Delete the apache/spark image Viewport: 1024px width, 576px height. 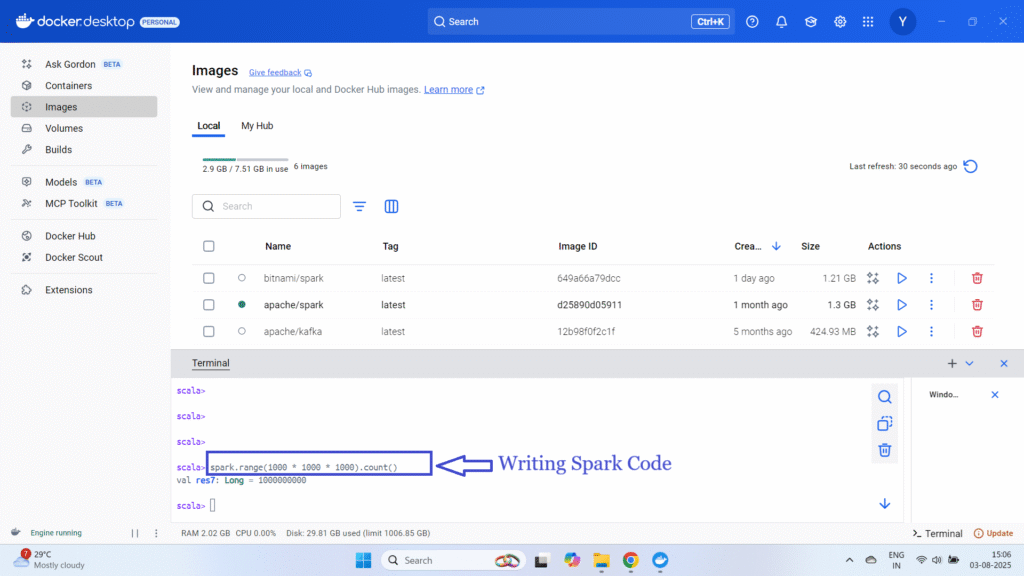point(977,305)
